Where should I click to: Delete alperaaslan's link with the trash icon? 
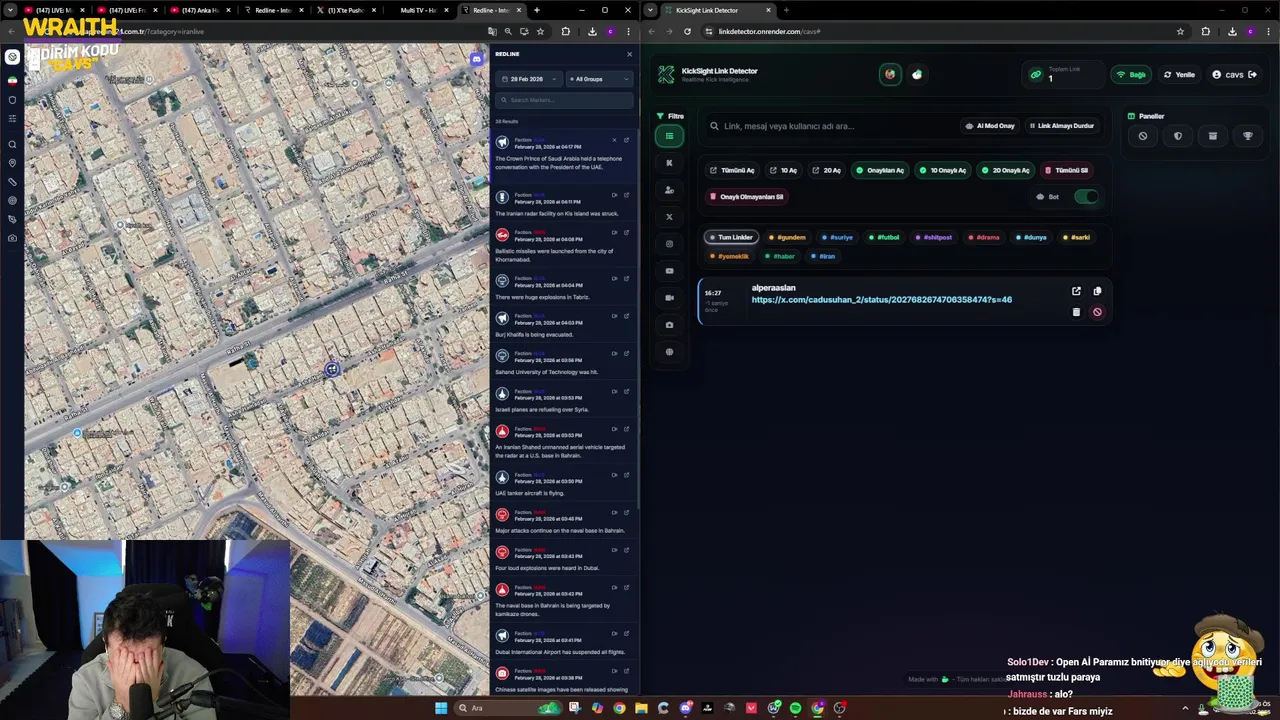coord(1076,312)
